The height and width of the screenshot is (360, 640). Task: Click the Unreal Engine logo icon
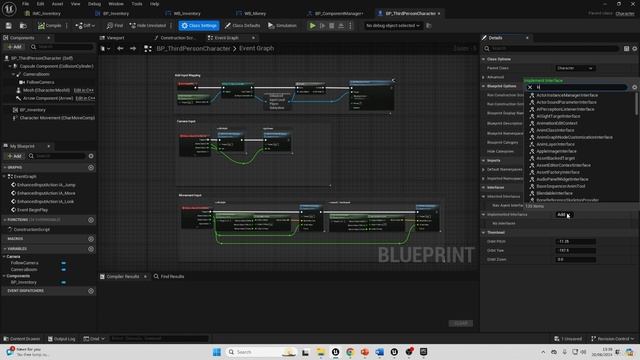(9, 9)
